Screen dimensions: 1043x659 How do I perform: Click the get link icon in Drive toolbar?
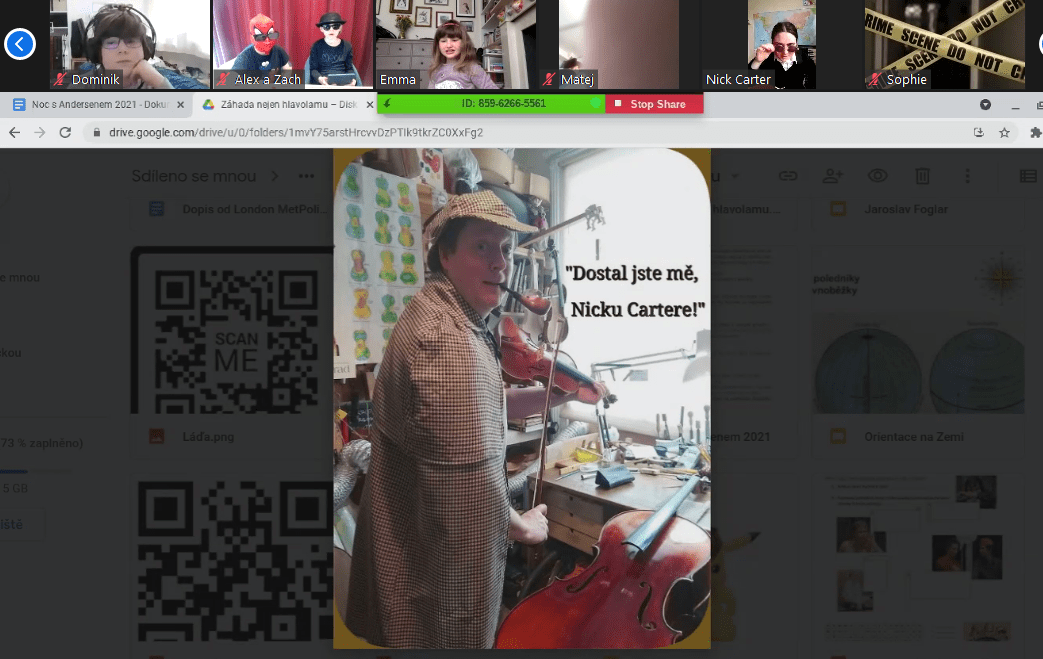coord(788,176)
